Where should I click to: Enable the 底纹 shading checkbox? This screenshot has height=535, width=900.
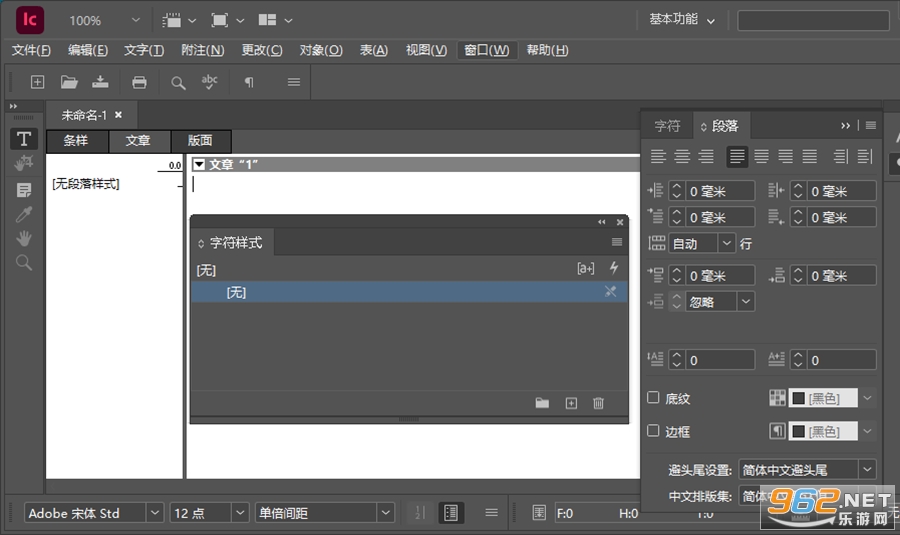pyautogui.click(x=653, y=397)
